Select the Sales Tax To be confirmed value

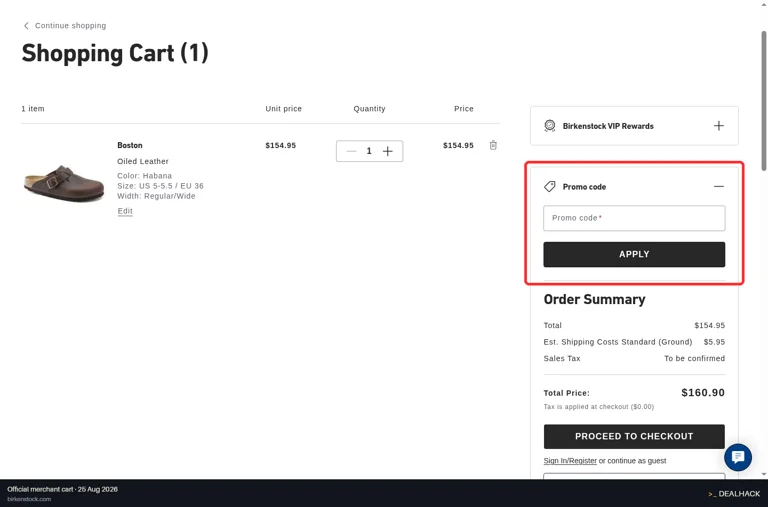tap(695, 358)
